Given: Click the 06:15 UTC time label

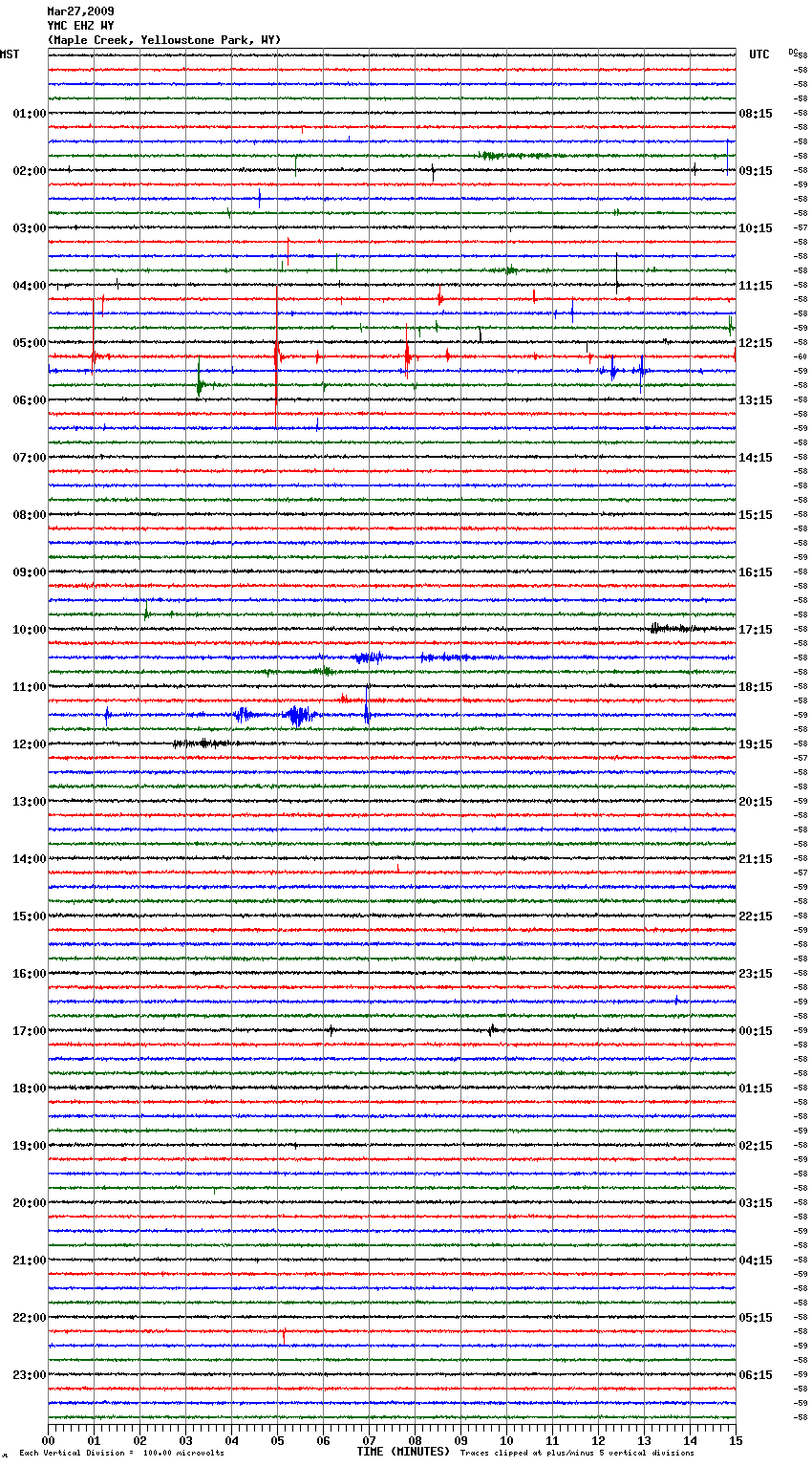Looking at the screenshot, I should (x=756, y=1375).
